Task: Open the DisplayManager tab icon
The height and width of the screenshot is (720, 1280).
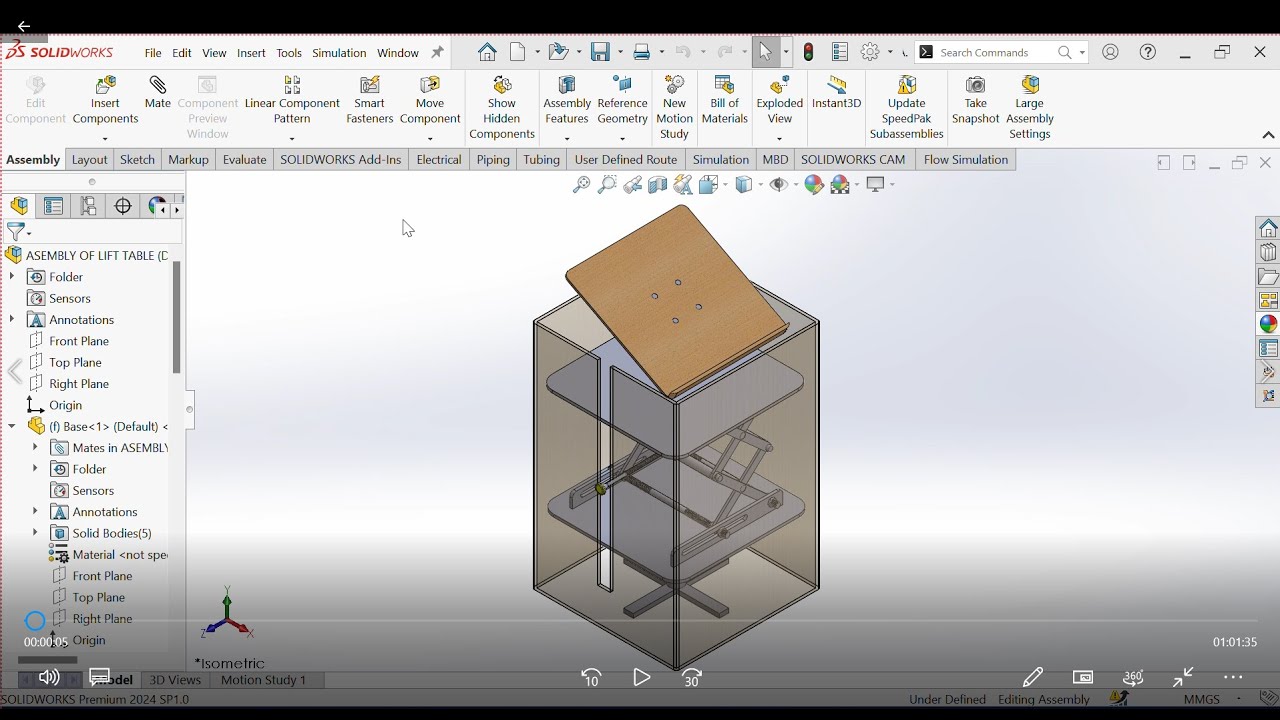Action: 157,206
